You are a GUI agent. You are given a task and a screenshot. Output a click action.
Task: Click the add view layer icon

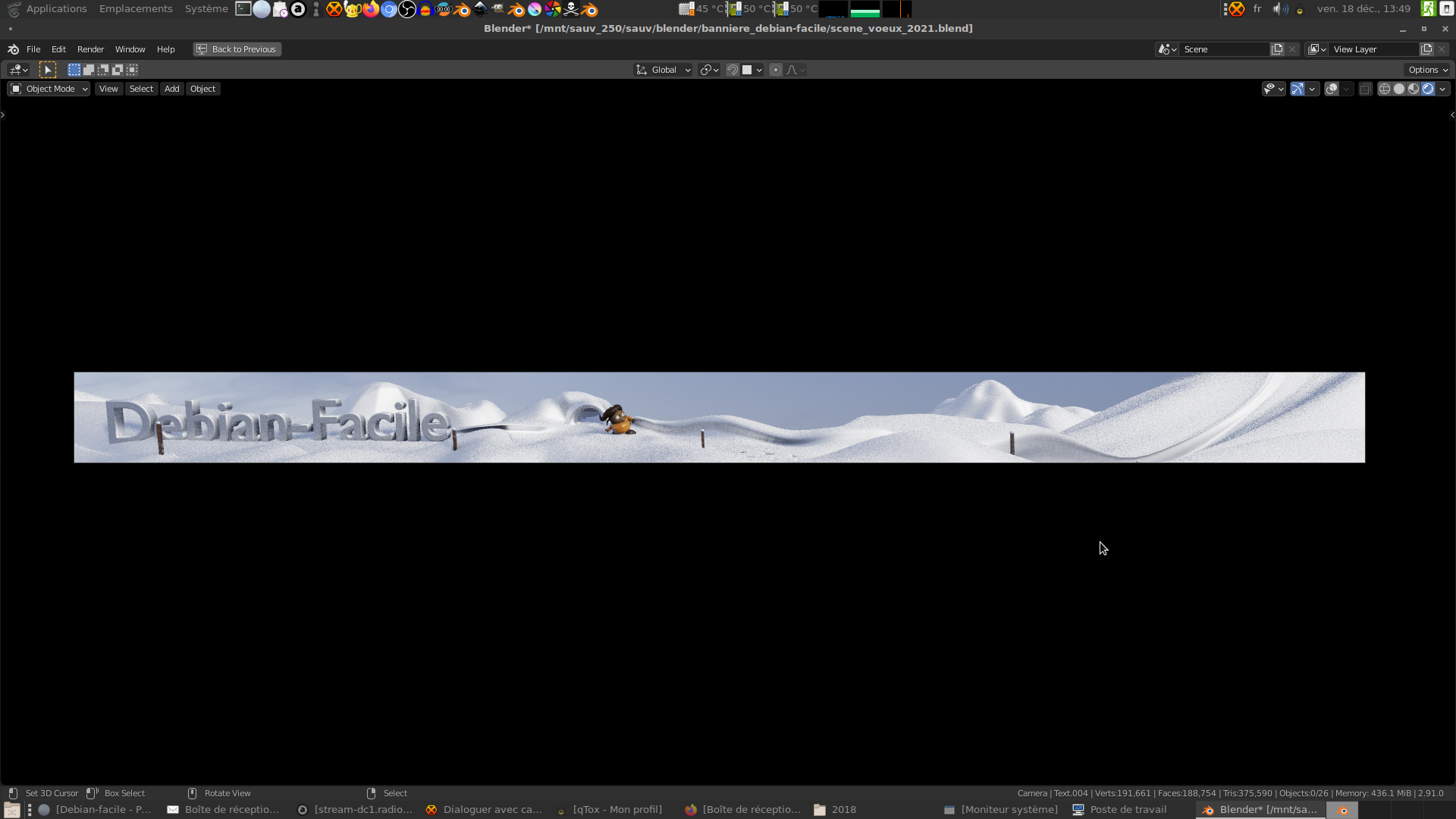click(x=1426, y=49)
